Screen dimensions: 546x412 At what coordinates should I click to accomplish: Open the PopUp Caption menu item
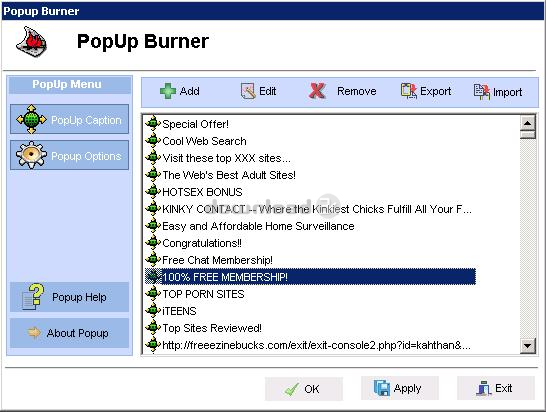(x=69, y=119)
